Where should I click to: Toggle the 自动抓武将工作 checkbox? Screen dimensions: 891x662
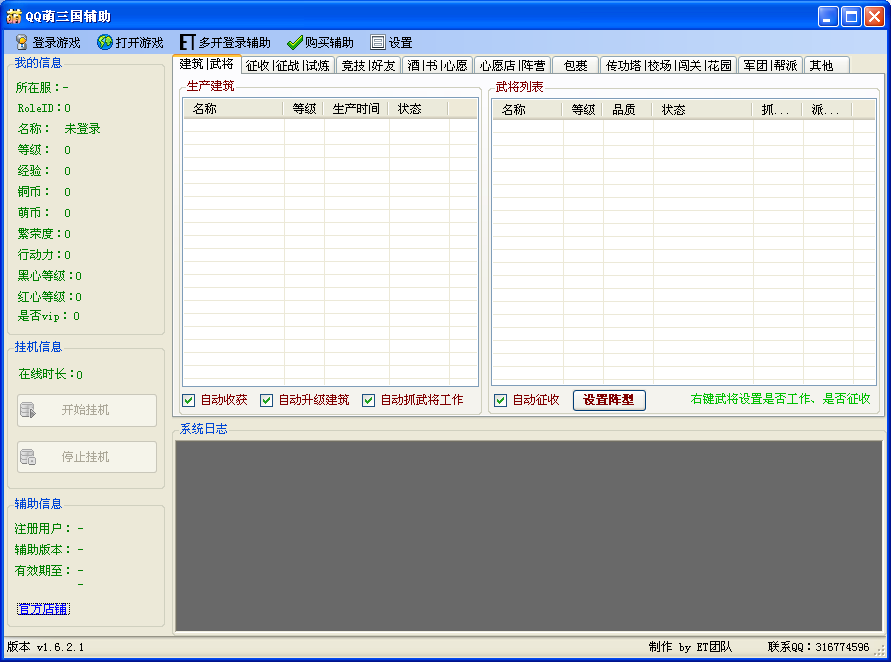click(368, 401)
